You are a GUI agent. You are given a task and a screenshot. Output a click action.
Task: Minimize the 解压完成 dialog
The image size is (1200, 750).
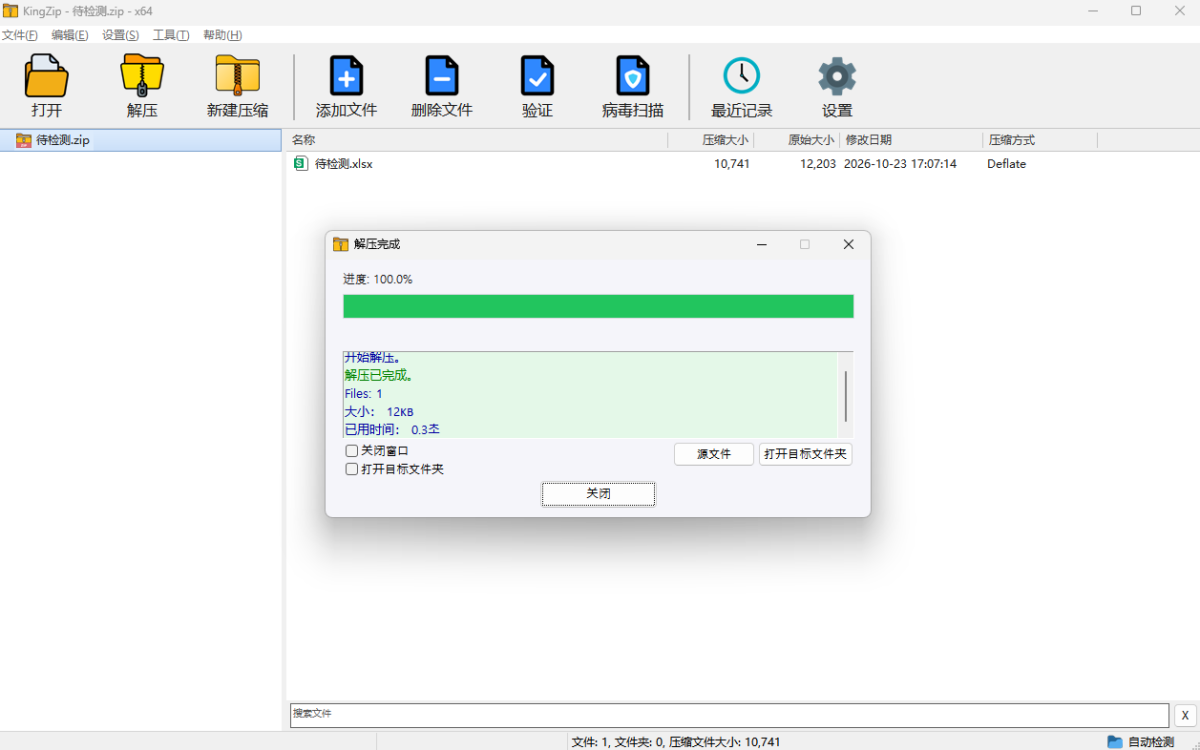(762, 244)
